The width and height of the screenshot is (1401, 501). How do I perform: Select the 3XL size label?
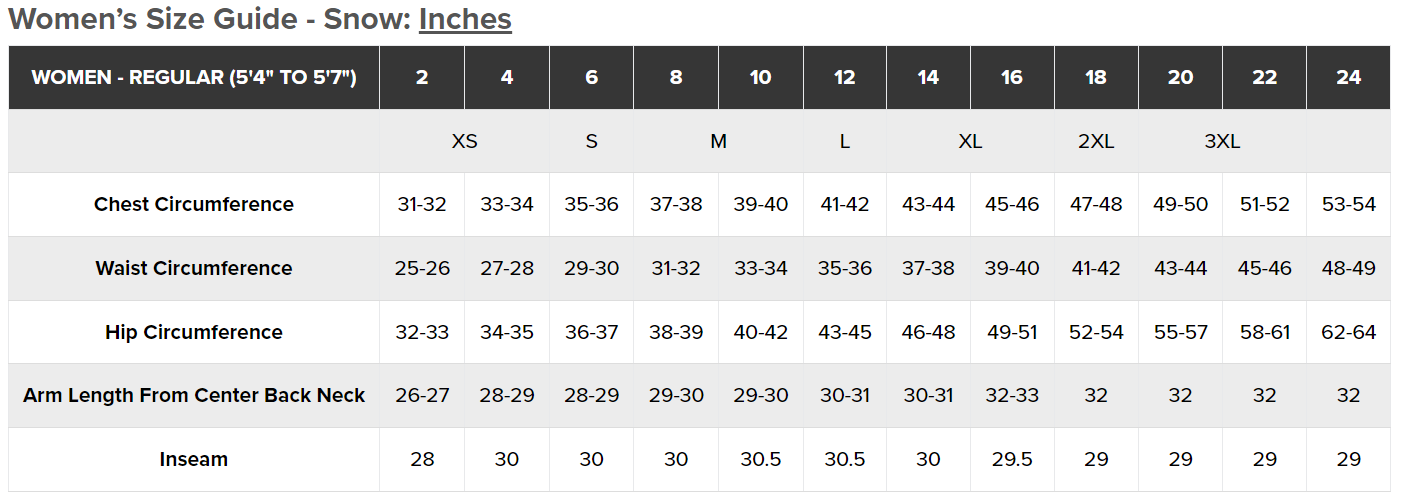pos(1222,141)
